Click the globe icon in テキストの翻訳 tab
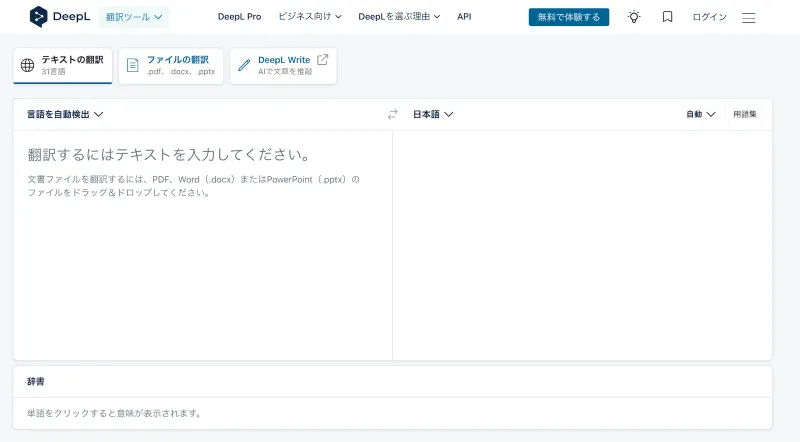The height and width of the screenshot is (442, 800). pos(28,65)
